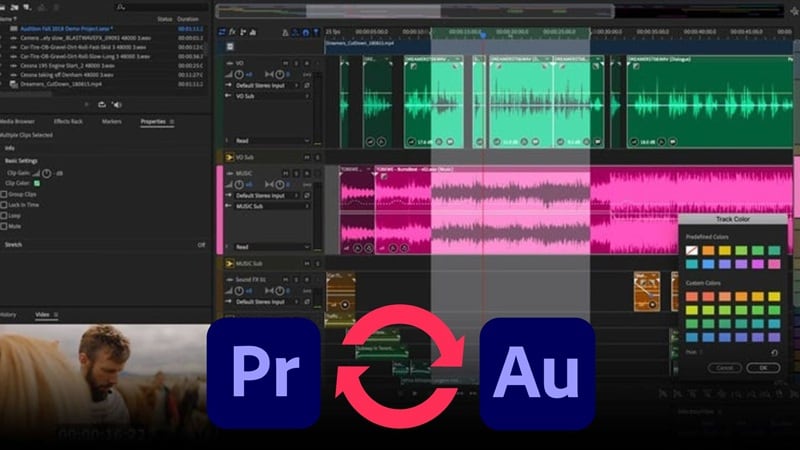Open MUSIC track Read automation dropdown
800x450 pixels.
click(x=272, y=246)
